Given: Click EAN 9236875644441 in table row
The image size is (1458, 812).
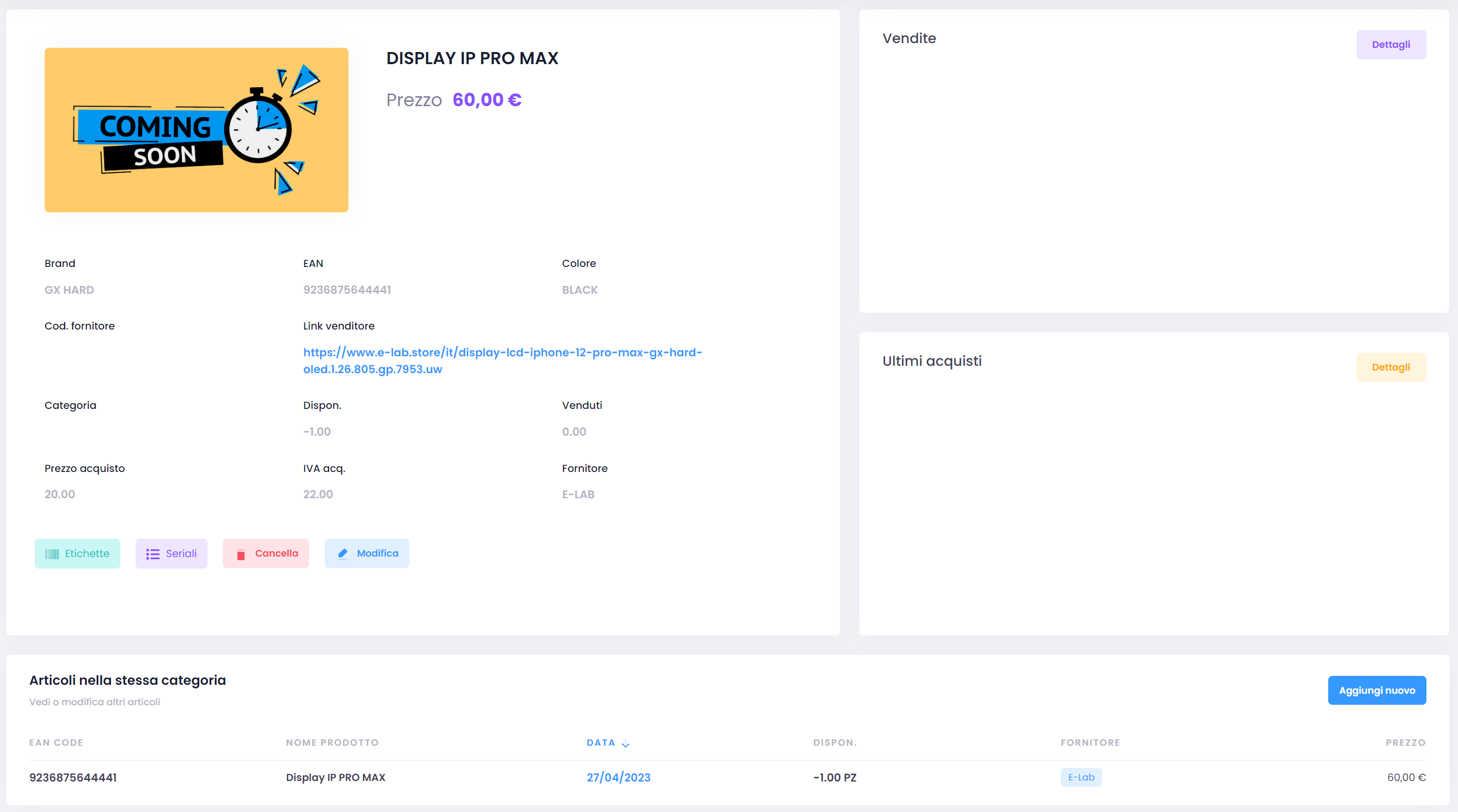Looking at the screenshot, I should [73, 777].
